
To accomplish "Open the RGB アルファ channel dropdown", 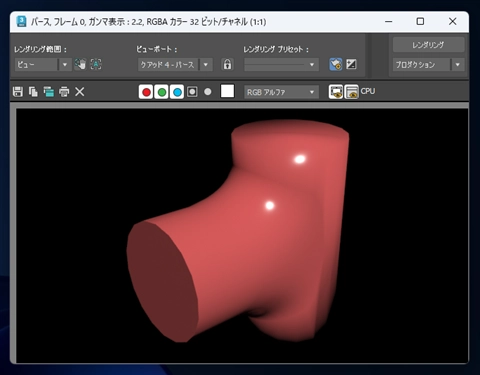I will (281, 92).
